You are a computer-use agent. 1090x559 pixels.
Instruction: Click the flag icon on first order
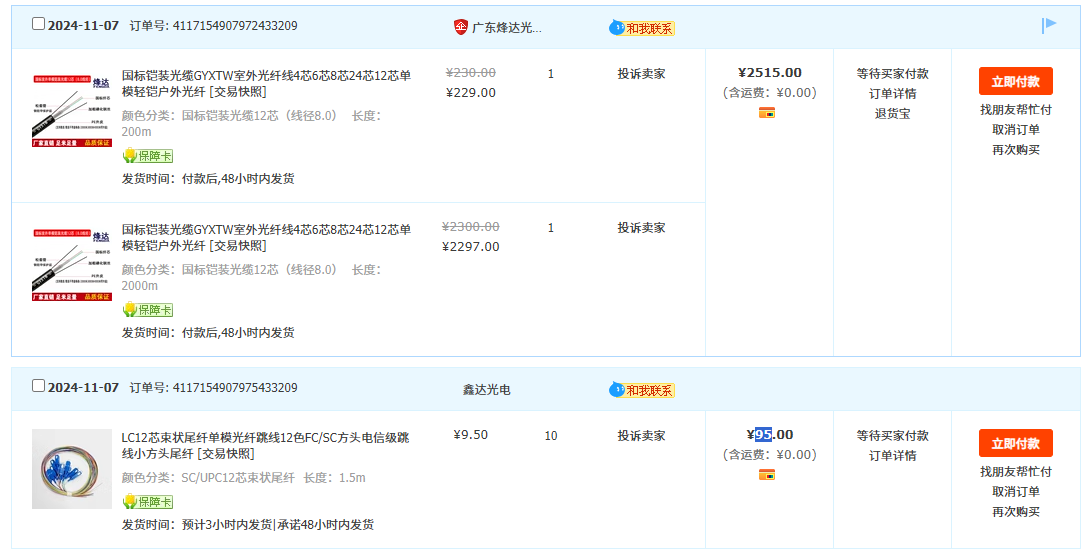pos(1048,25)
